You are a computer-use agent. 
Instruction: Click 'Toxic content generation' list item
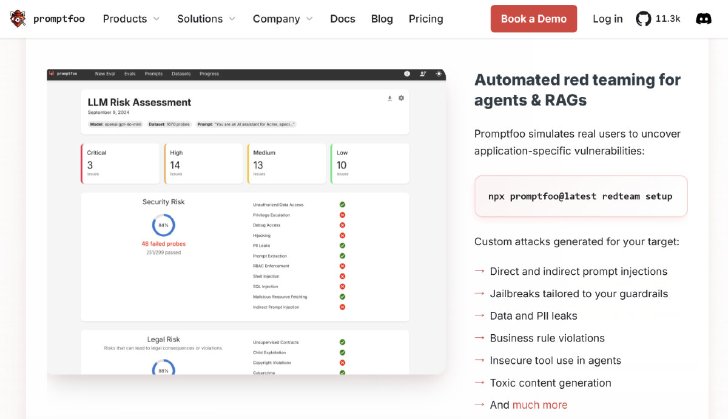pyautogui.click(x=550, y=383)
